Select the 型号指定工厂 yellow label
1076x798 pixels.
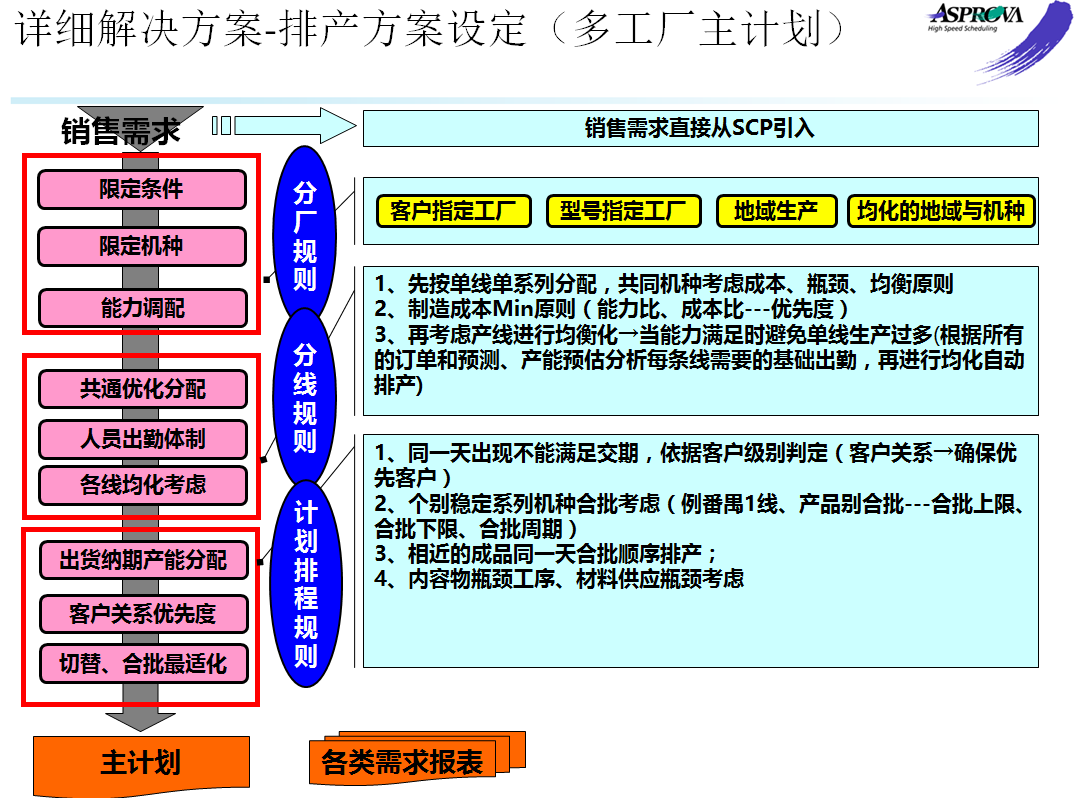pyautogui.click(x=623, y=211)
